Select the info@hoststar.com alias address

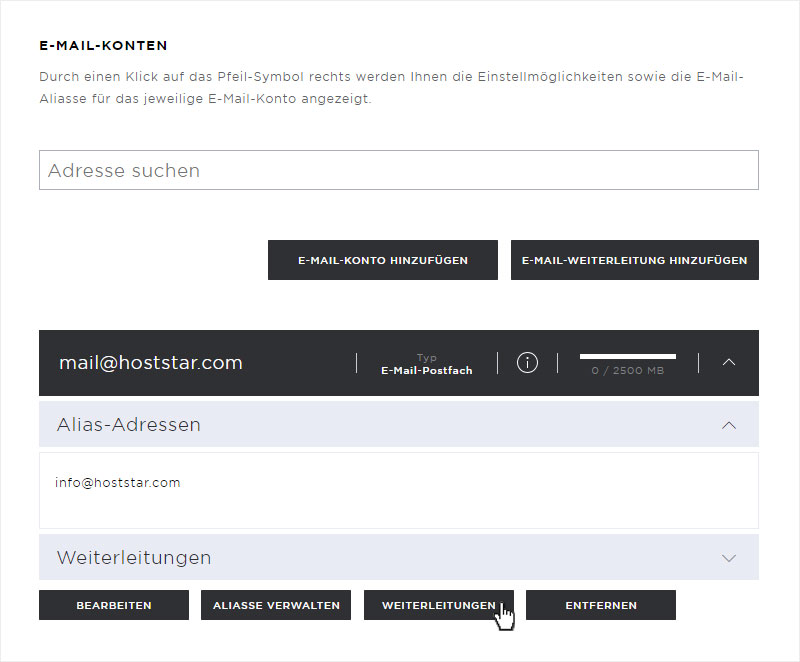pyautogui.click(x=118, y=482)
